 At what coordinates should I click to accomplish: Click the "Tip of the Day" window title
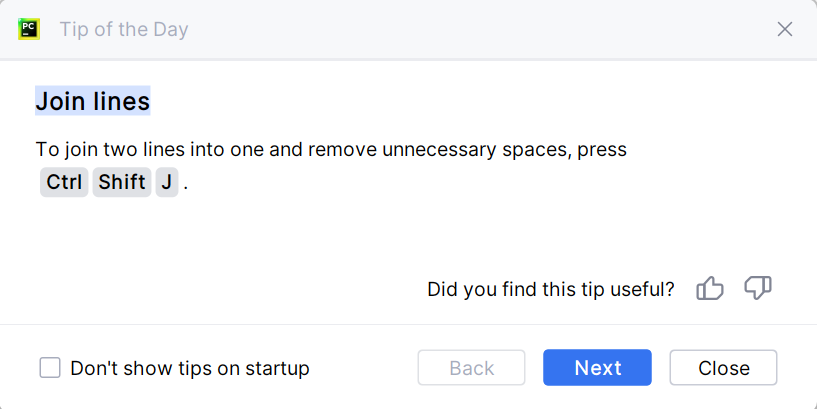(124, 29)
